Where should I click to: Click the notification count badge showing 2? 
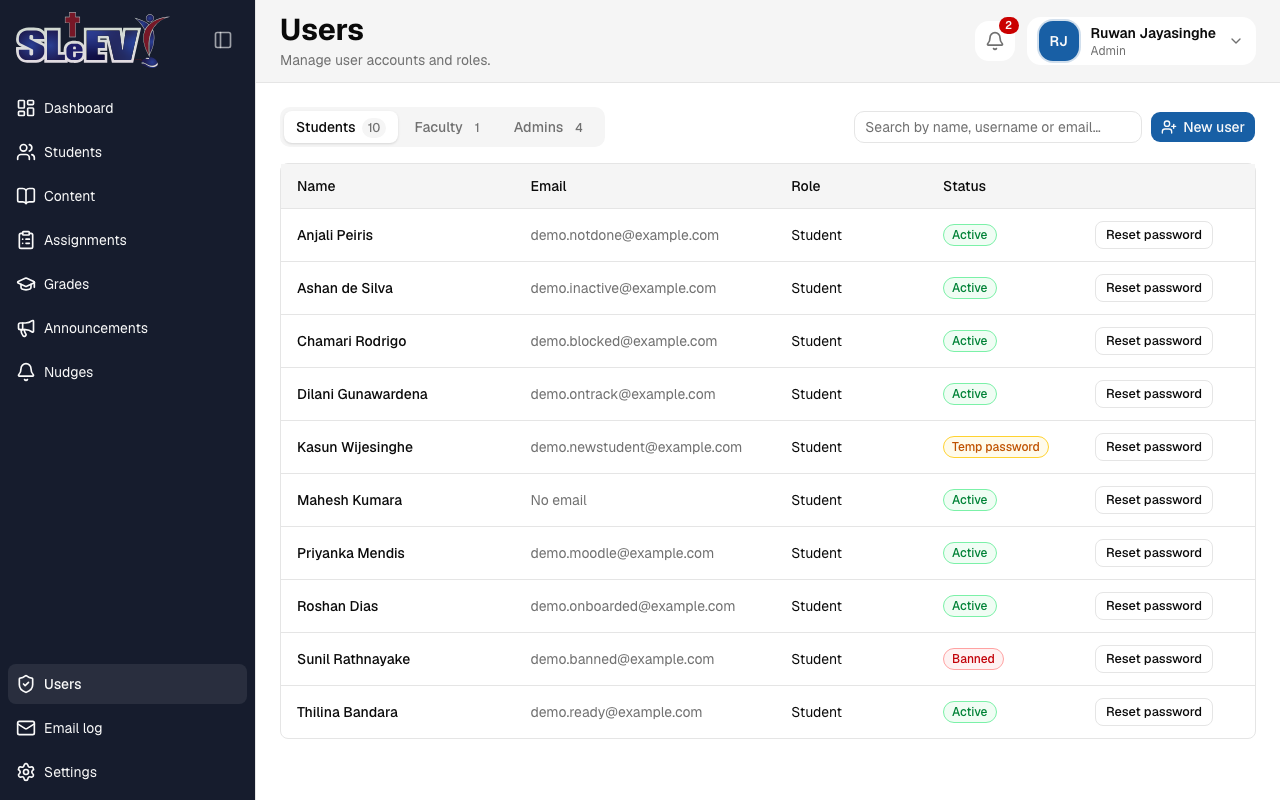coord(1009,25)
